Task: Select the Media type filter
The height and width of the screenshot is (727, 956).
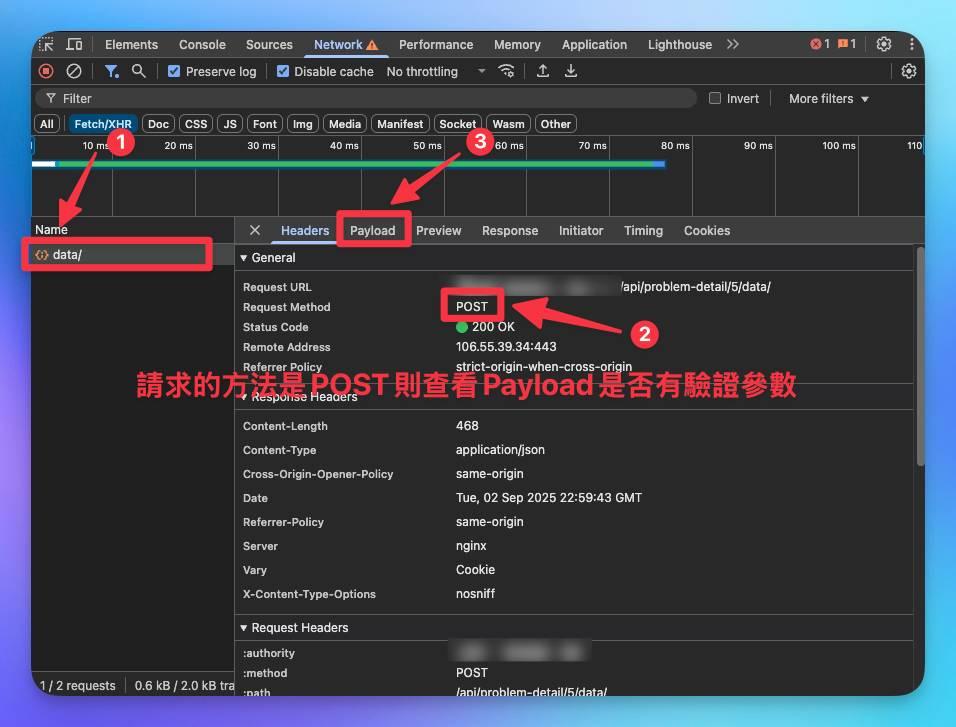Action: click(345, 124)
